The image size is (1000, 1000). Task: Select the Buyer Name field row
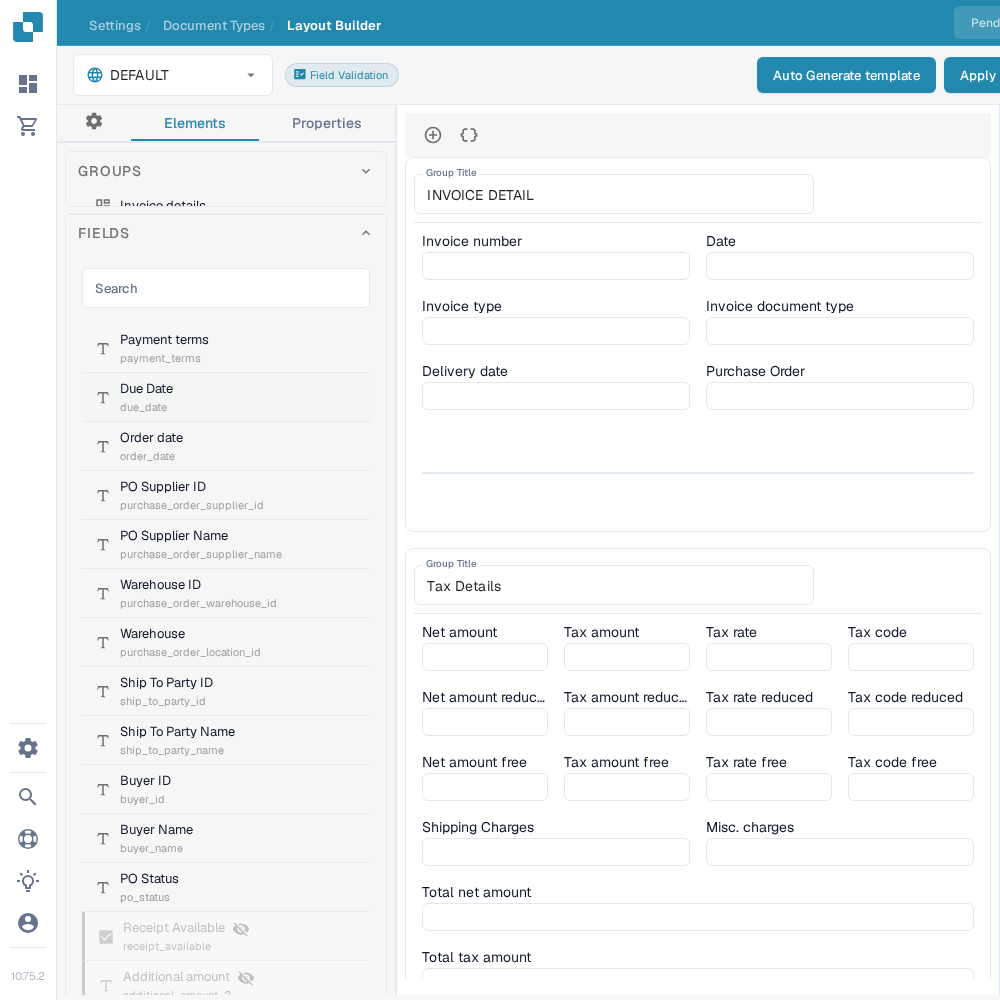(226, 838)
